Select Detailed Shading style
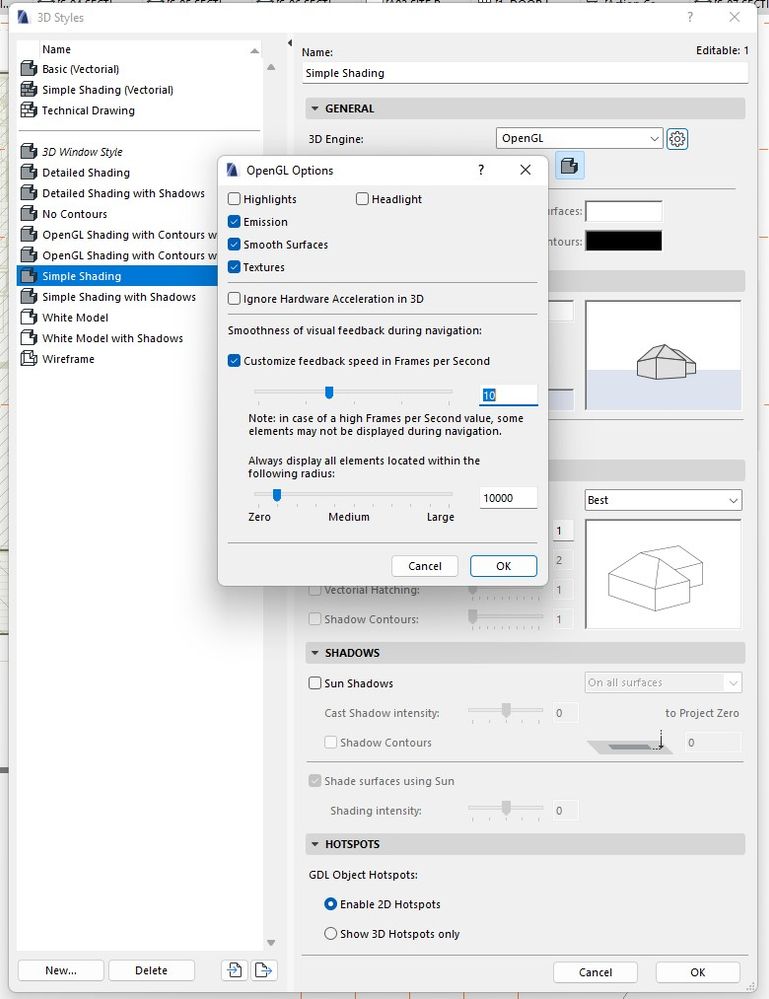This screenshot has width=769, height=999. click(85, 173)
